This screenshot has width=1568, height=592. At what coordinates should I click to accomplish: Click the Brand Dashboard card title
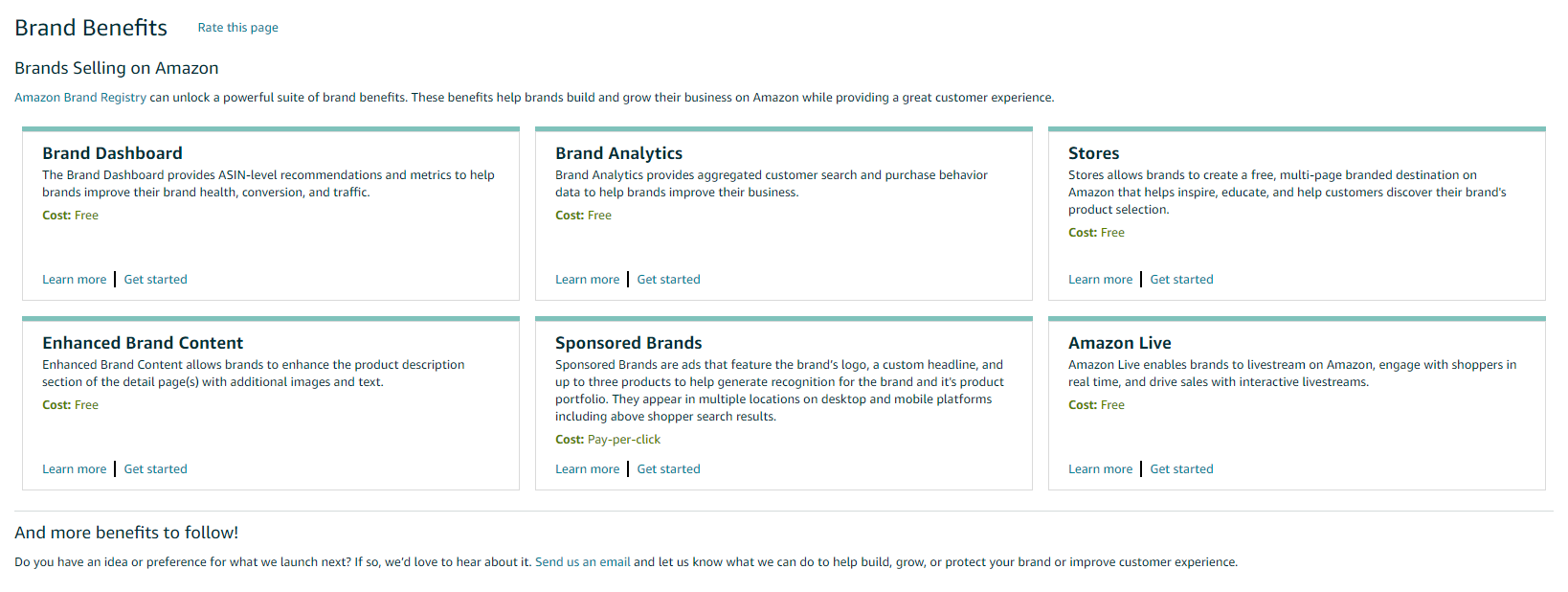(112, 152)
